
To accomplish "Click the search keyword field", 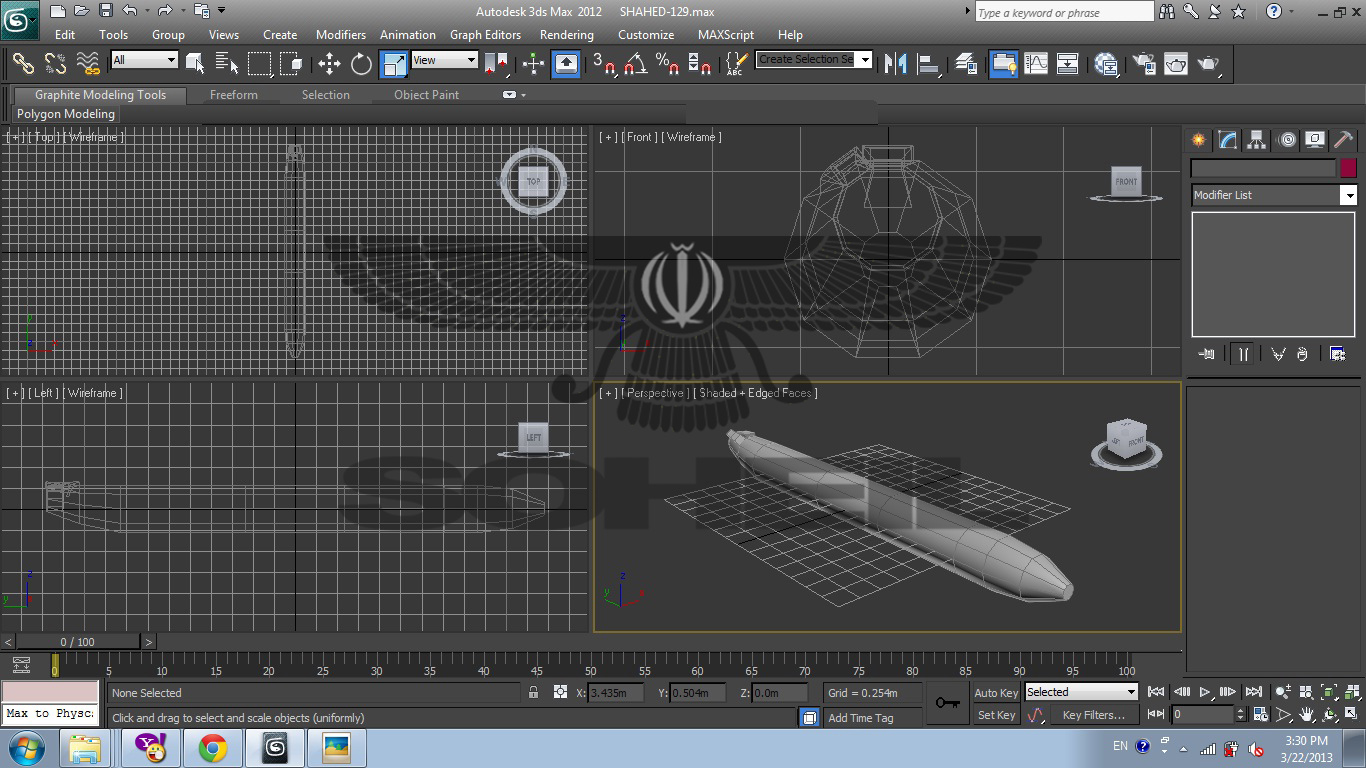I will point(1064,13).
